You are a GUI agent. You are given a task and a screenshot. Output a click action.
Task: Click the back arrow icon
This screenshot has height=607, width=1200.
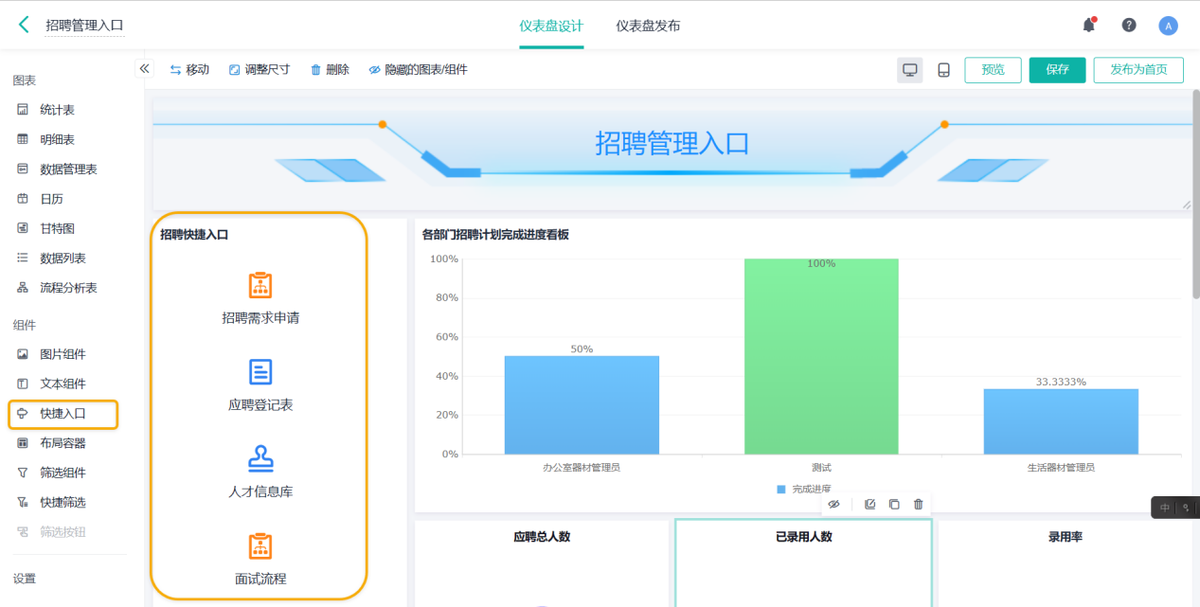coord(24,25)
